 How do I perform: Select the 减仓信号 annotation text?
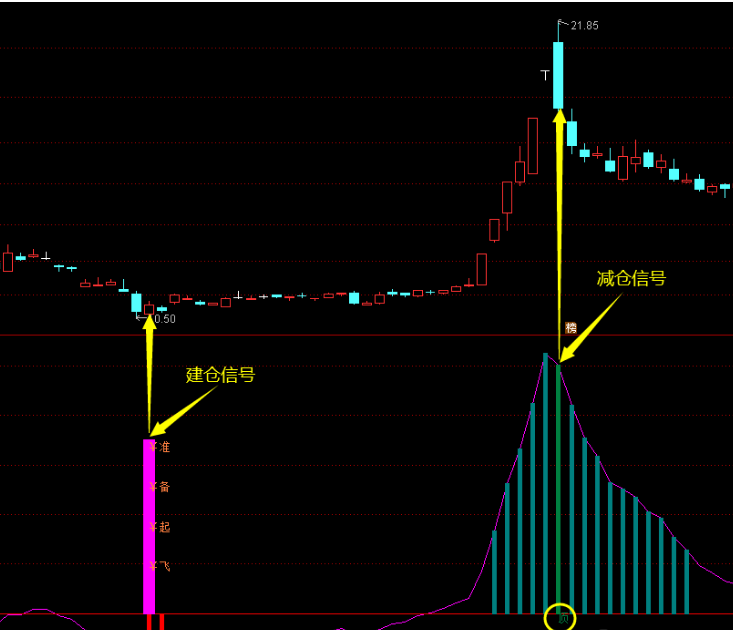click(x=631, y=279)
